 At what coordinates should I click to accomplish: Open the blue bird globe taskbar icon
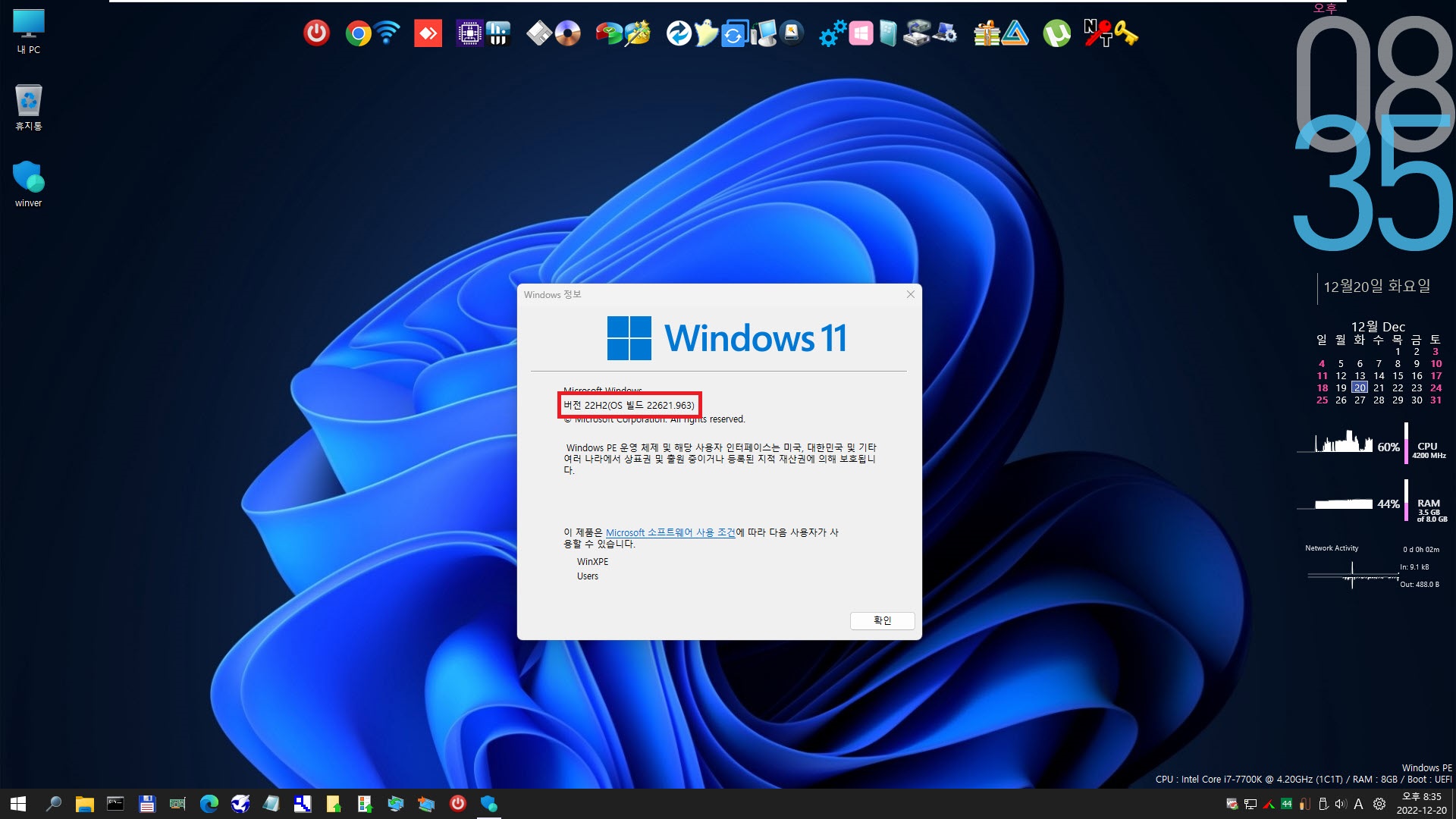tap(240, 804)
